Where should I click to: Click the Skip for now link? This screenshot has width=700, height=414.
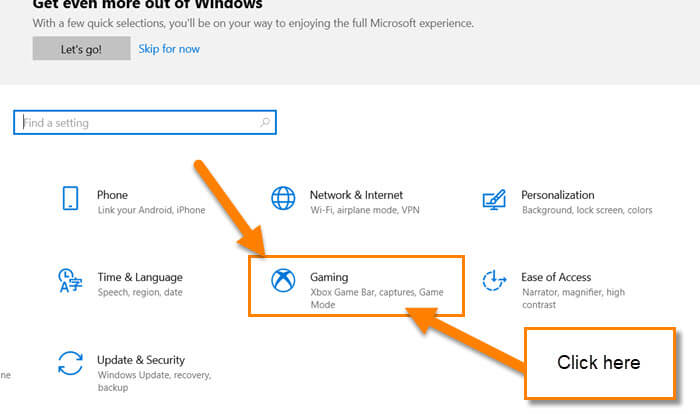click(x=169, y=49)
